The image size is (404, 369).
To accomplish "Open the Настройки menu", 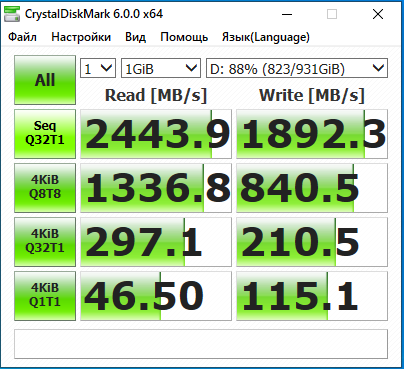I will 81,37.
